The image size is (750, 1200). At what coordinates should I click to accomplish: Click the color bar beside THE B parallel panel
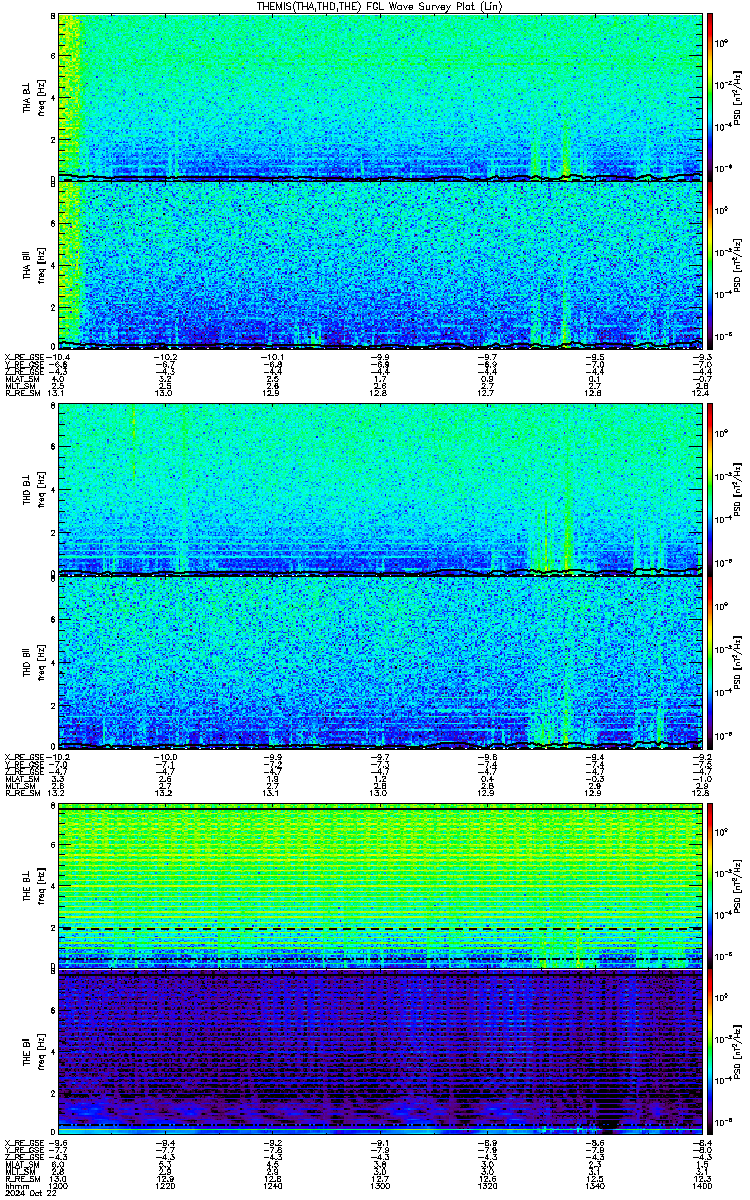pos(710,1051)
